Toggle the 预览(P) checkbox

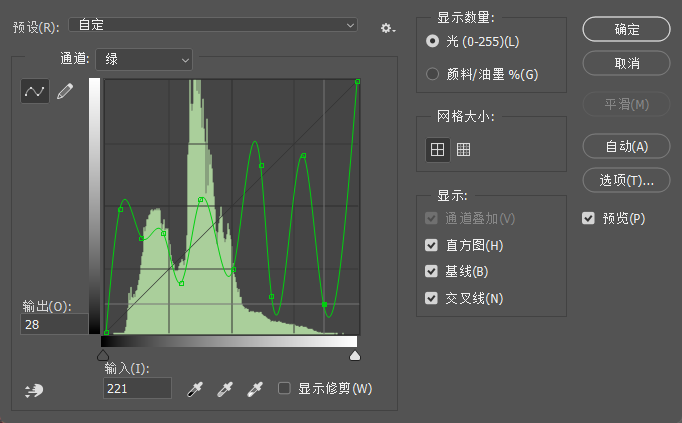pos(588,218)
